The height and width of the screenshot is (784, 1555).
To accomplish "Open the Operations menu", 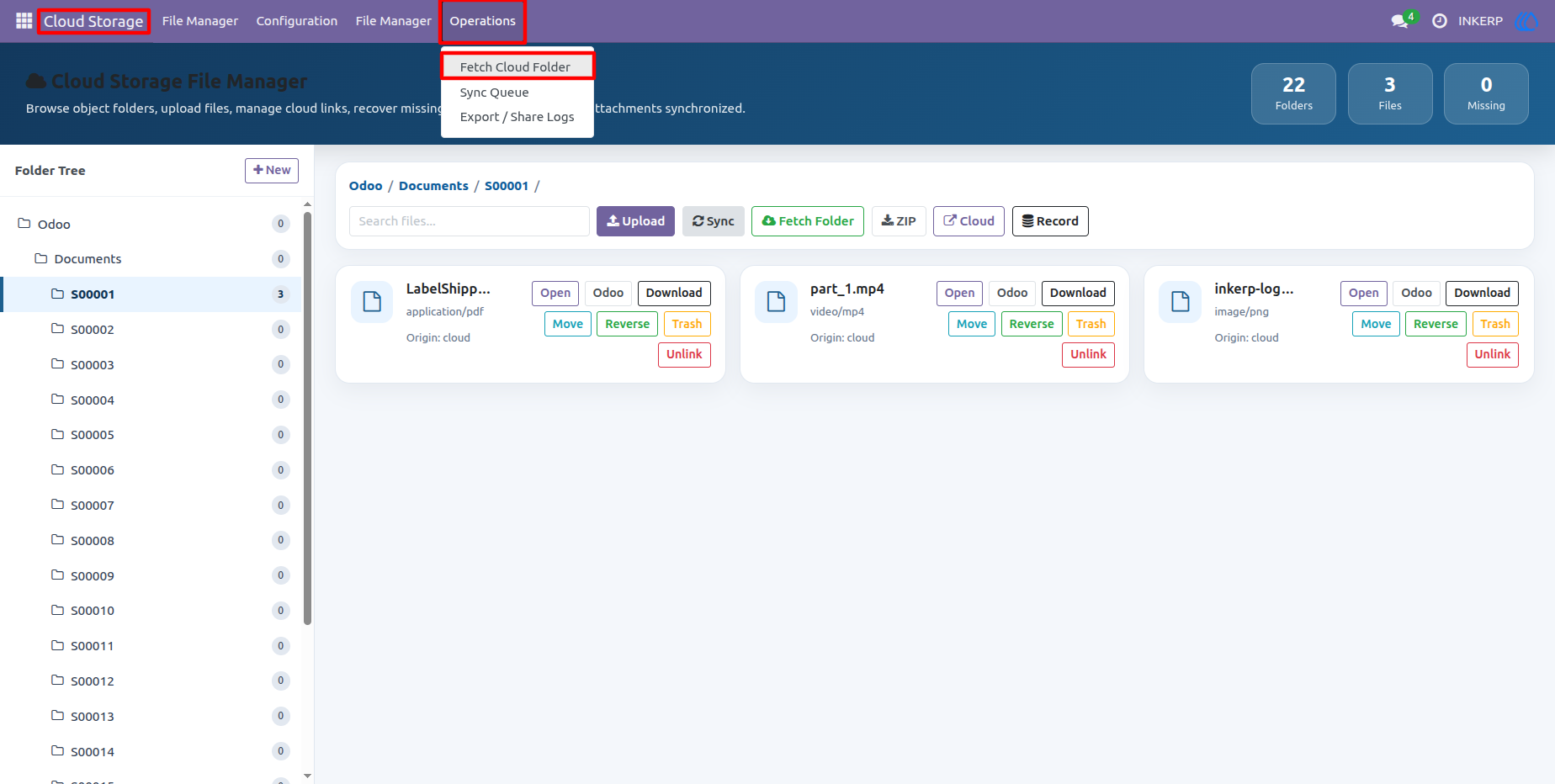I will point(483,21).
